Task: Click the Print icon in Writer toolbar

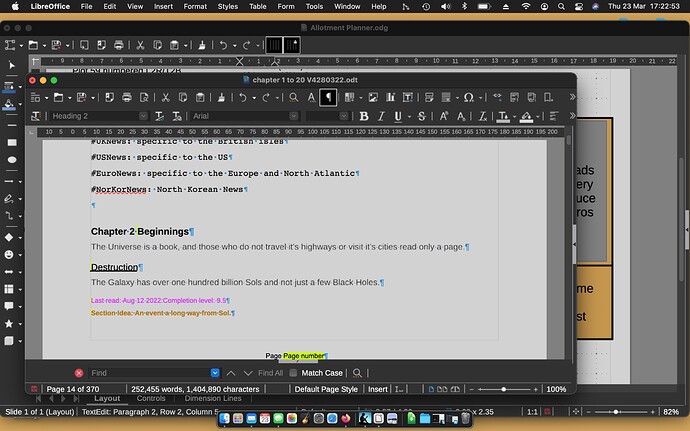Action: point(127,98)
